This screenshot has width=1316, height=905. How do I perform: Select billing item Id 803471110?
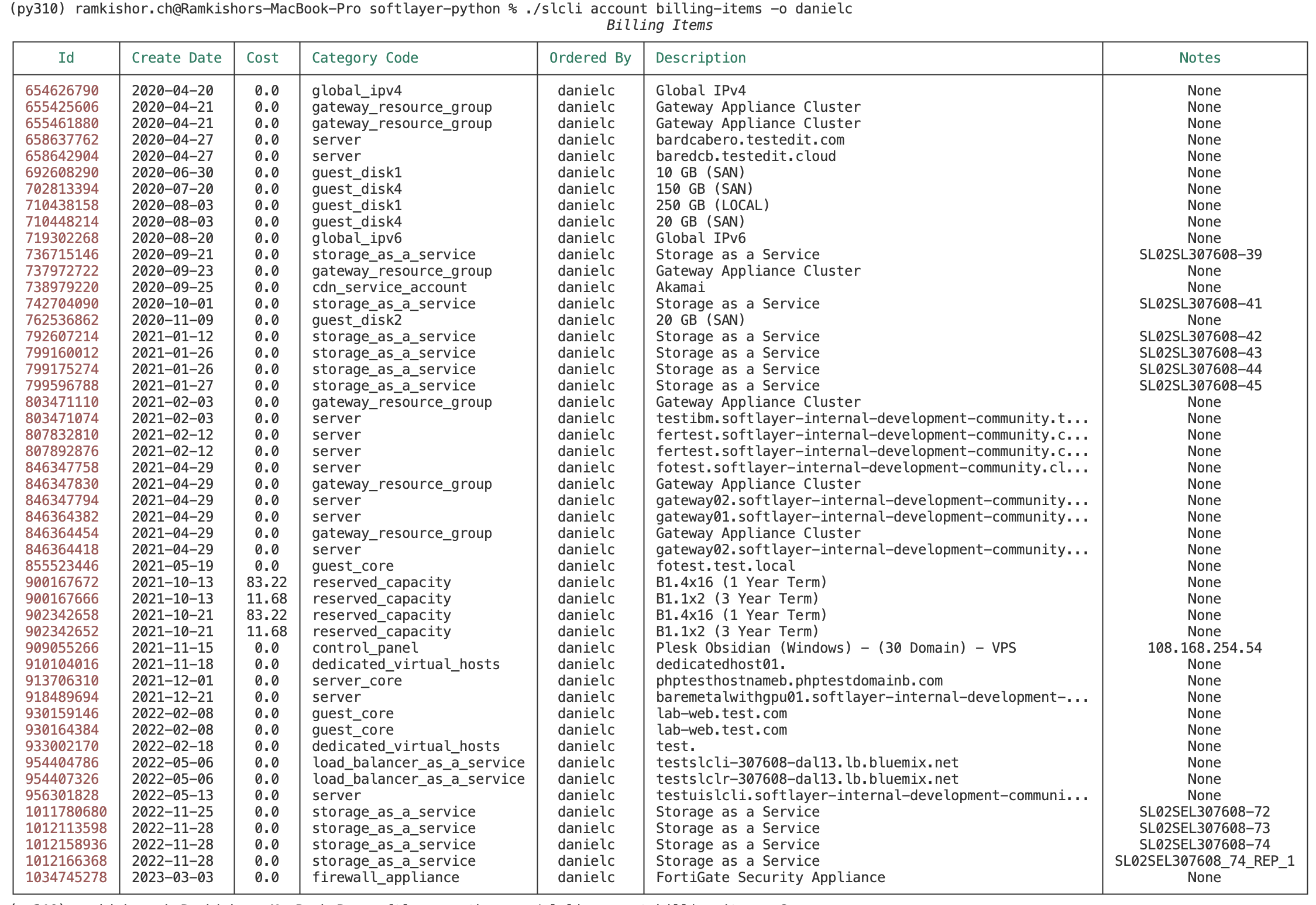[x=62, y=402]
